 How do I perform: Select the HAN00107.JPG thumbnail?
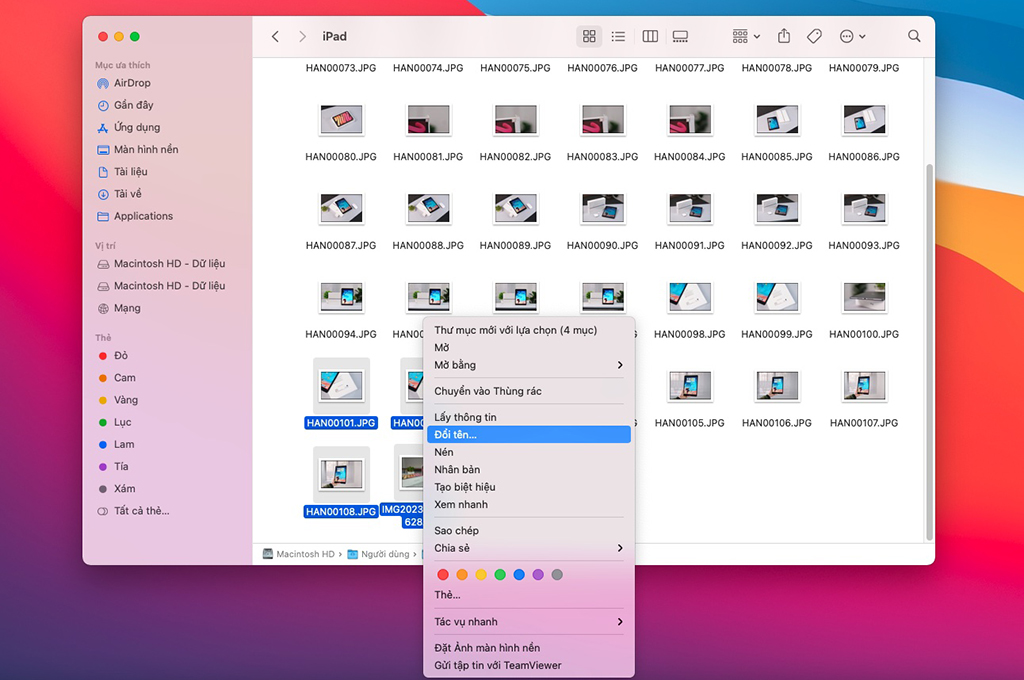(864, 386)
